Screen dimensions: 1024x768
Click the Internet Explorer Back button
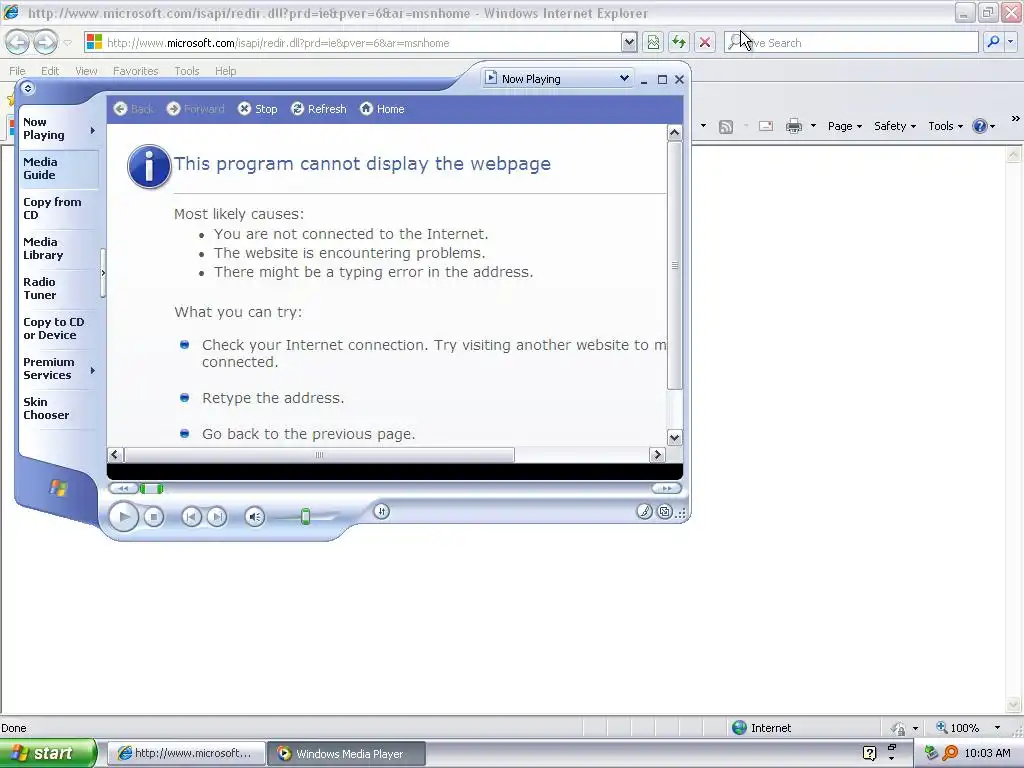tap(18, 42)
